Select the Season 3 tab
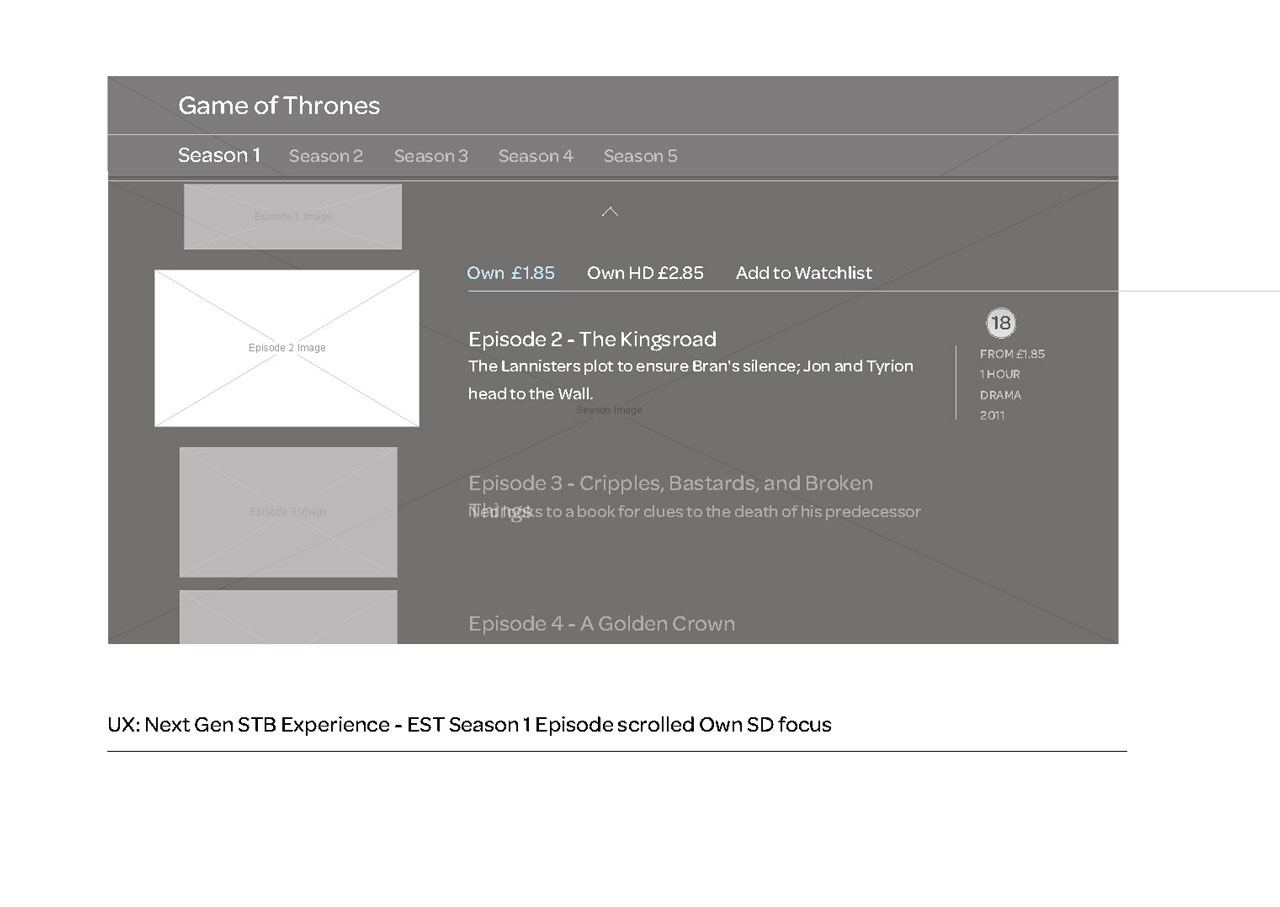Screen dimensions: 1280x907 pyautogui.click(x=431, y=156)
